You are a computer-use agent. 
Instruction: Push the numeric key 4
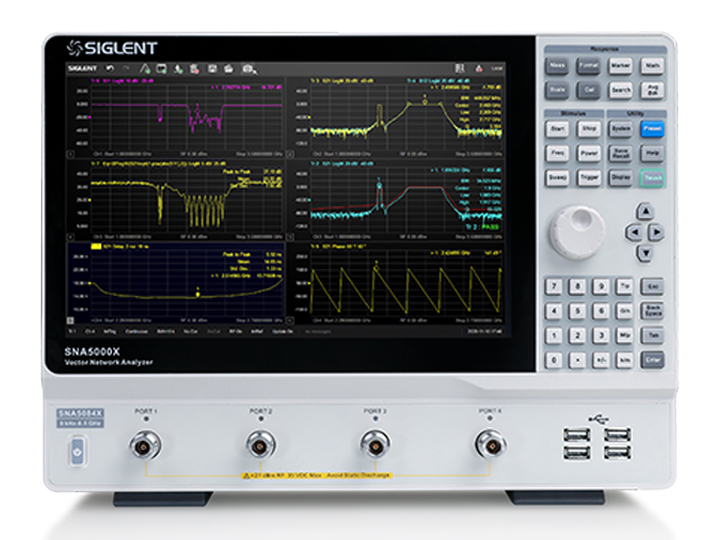click(x=554, y=311)
